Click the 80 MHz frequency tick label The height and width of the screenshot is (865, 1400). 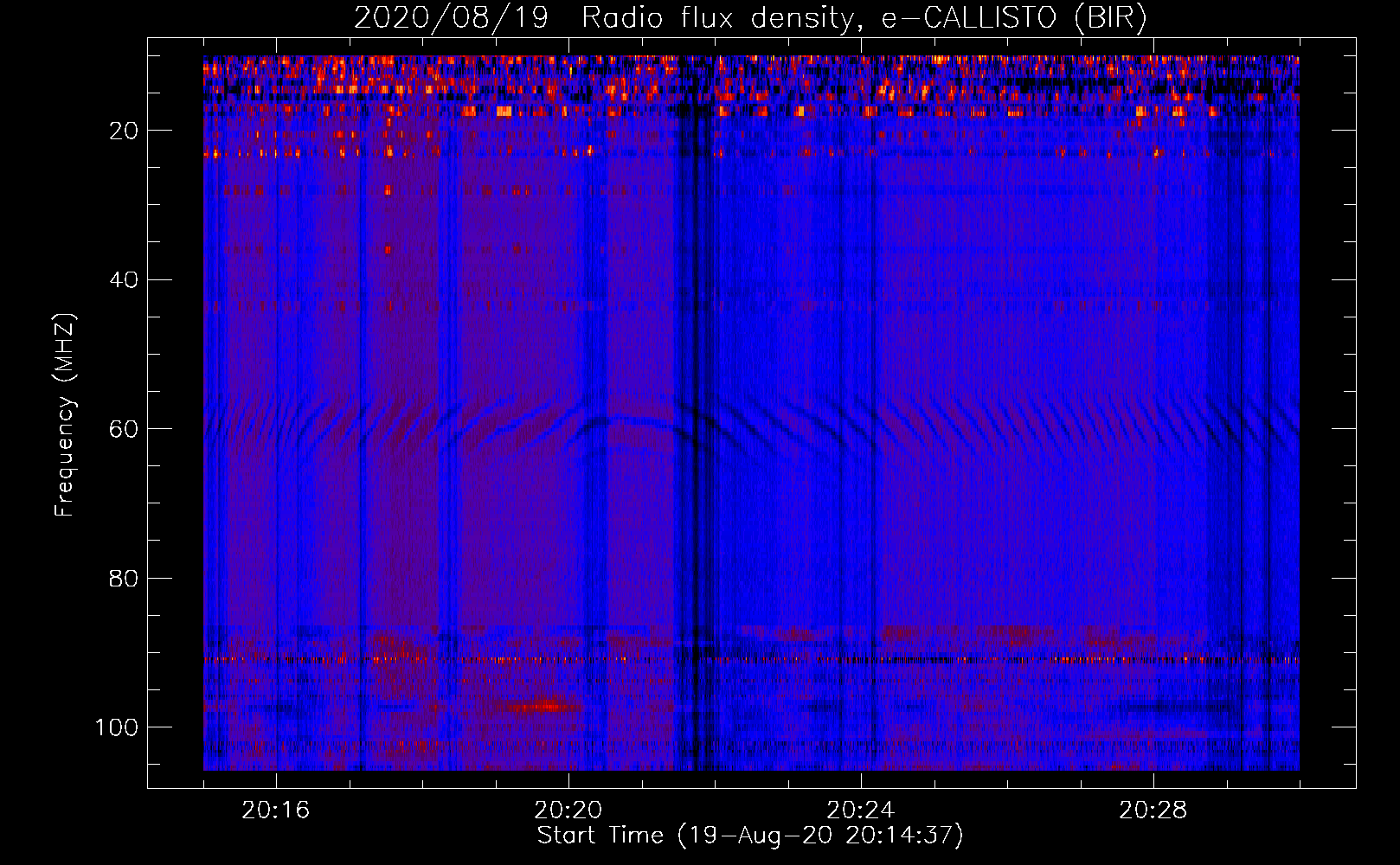[124, 578]
